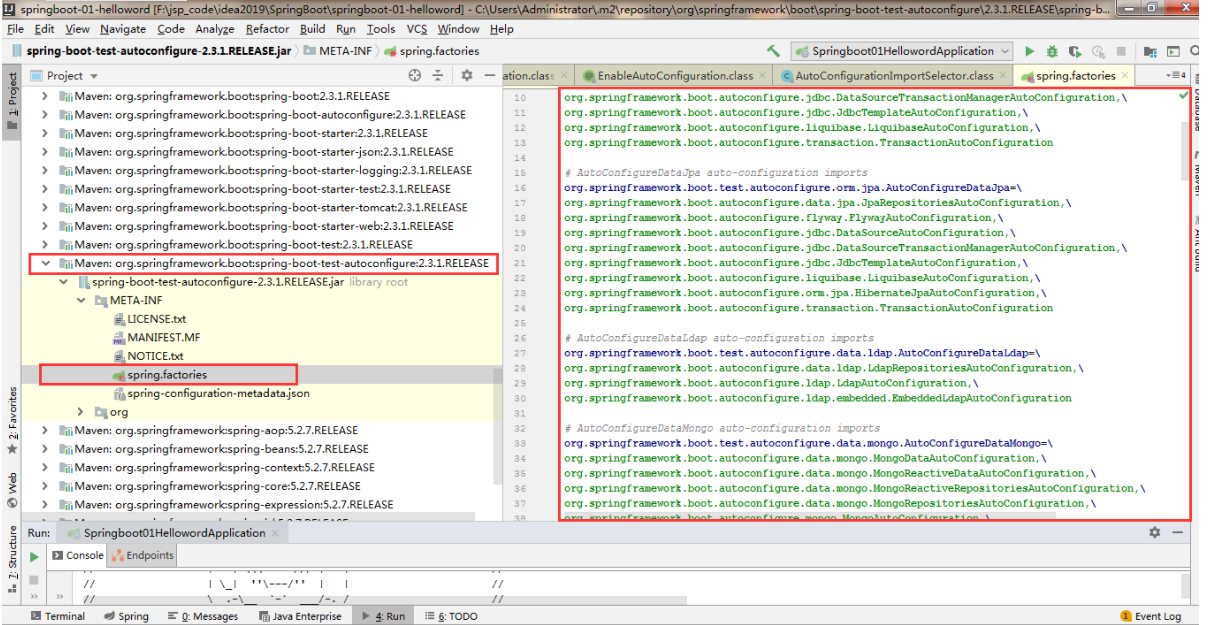Open the Refactor menu
Screen dimensions: 1221x625
point(267,29)
